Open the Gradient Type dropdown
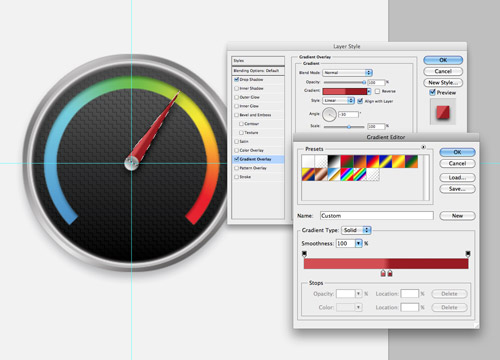This screenshot has height=360, width=500. click(x=356, y=230)
